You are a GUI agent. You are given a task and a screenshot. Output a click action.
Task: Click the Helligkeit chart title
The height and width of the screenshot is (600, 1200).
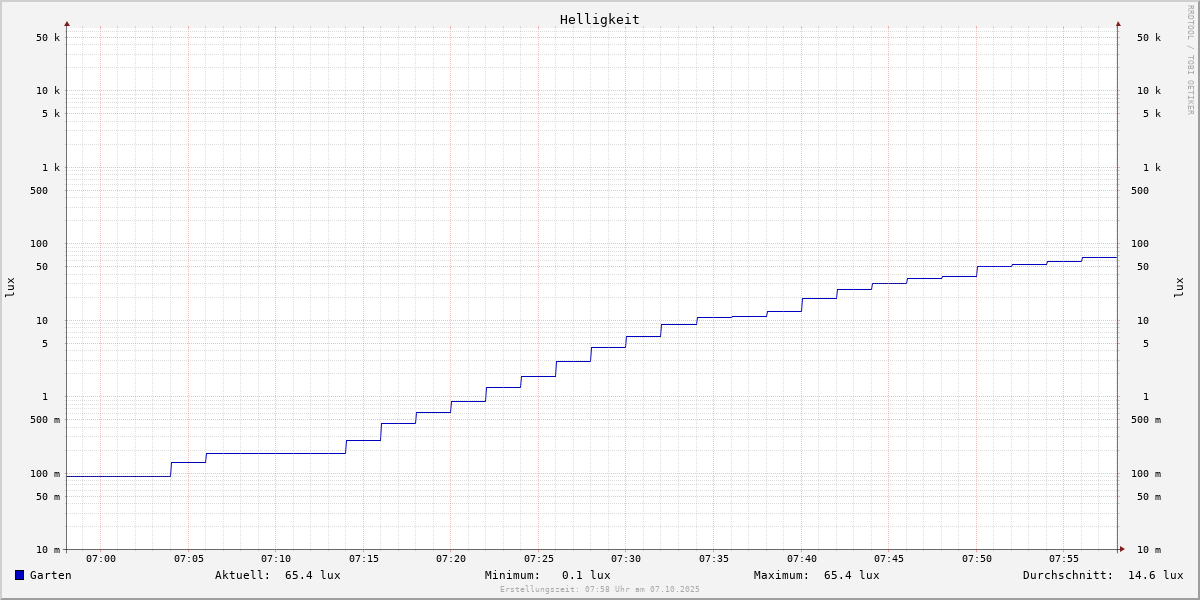(599, 19)
